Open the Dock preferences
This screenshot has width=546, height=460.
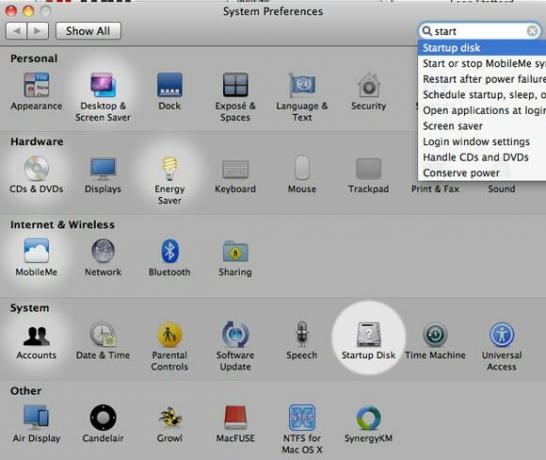170,91
